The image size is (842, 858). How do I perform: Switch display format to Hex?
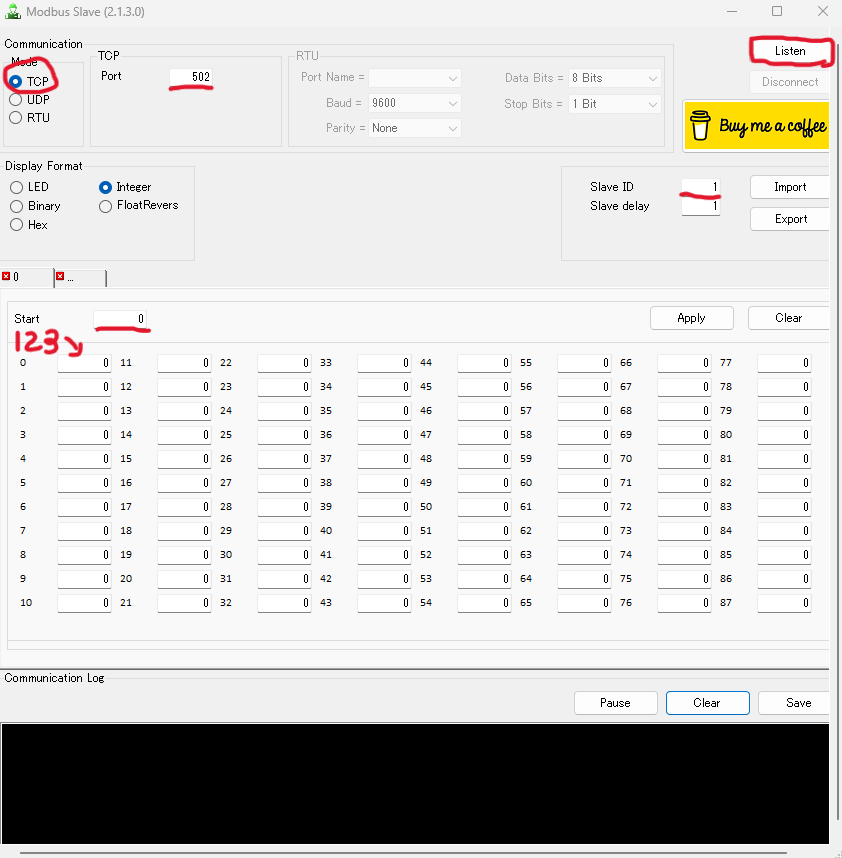pos(16,225)
